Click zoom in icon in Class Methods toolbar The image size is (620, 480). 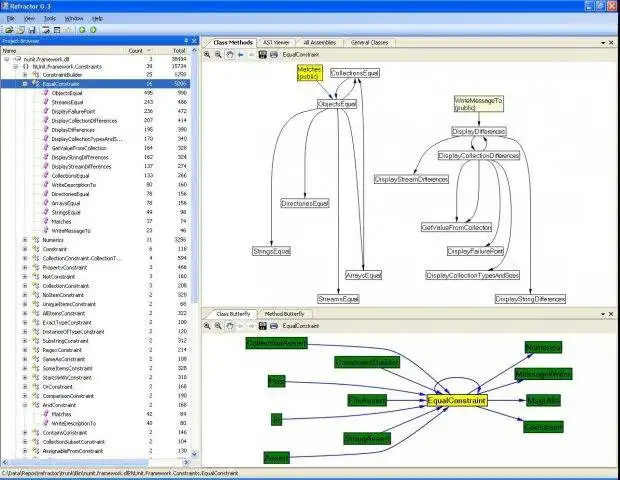[207, 55]
